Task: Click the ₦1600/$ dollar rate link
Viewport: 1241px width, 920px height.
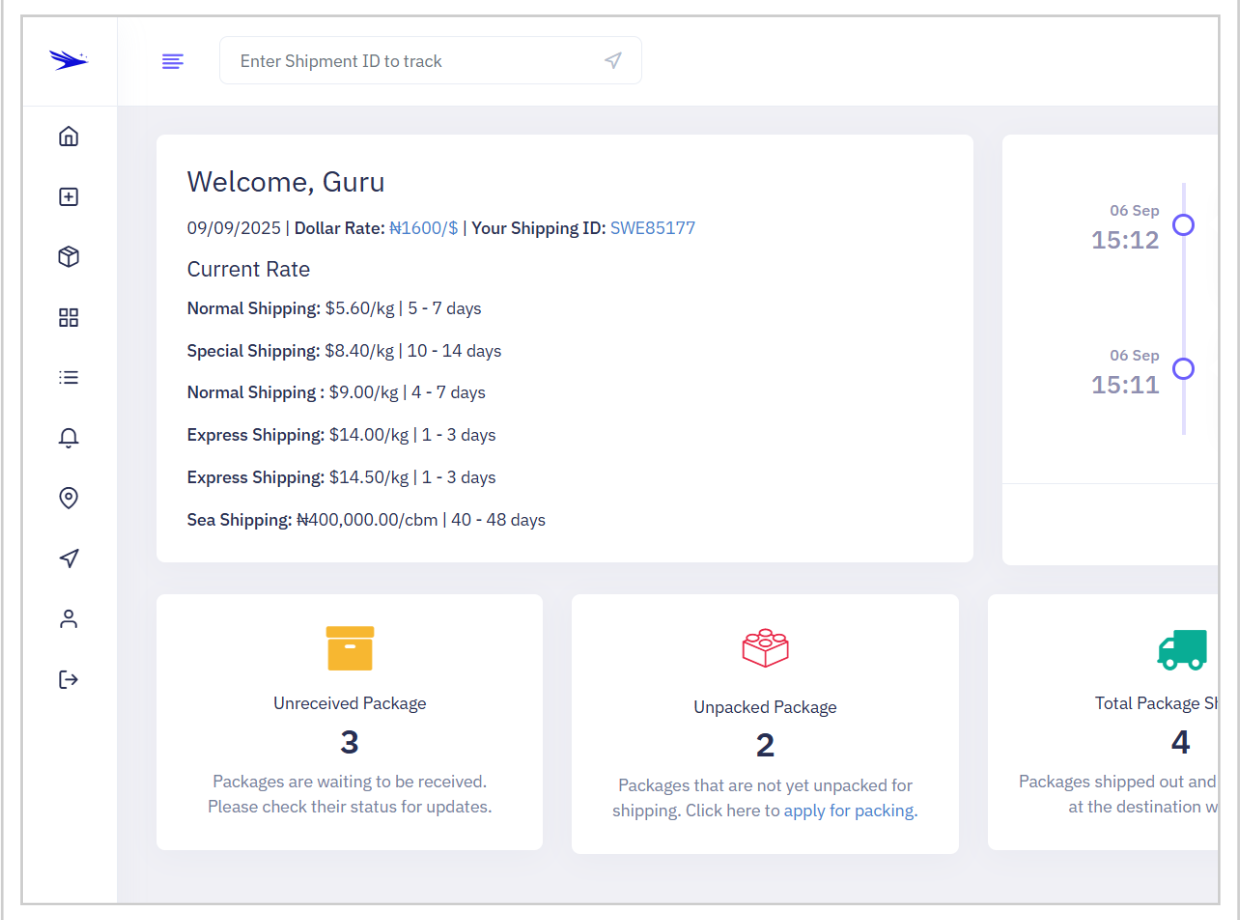Action: [423, 228]
